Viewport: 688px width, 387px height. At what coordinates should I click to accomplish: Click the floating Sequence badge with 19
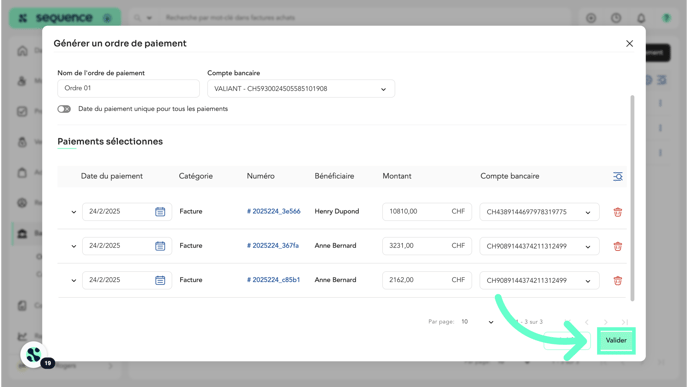click(35, 355)
